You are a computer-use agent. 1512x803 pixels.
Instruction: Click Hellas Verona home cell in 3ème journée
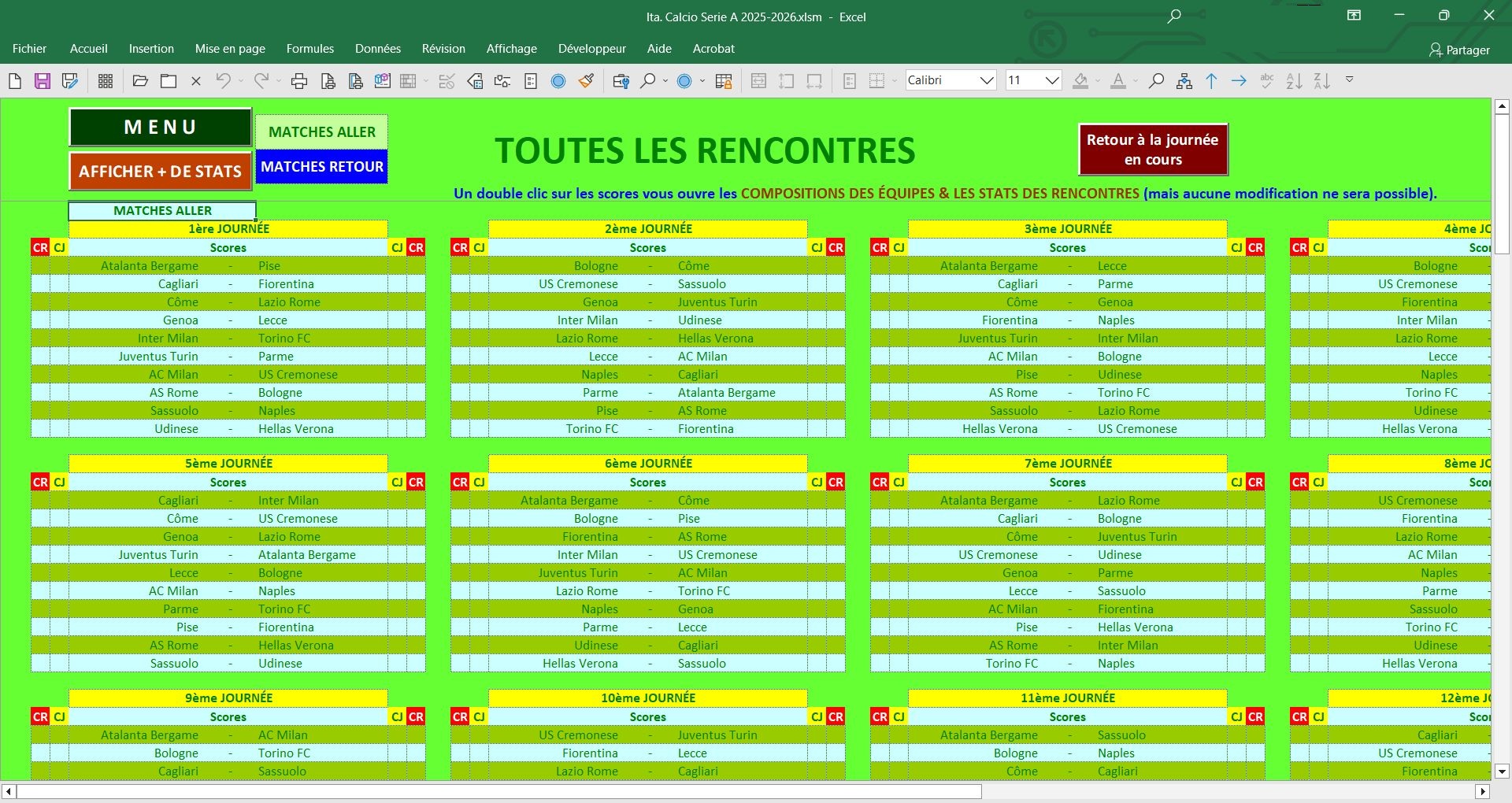tap(1000, 429)
